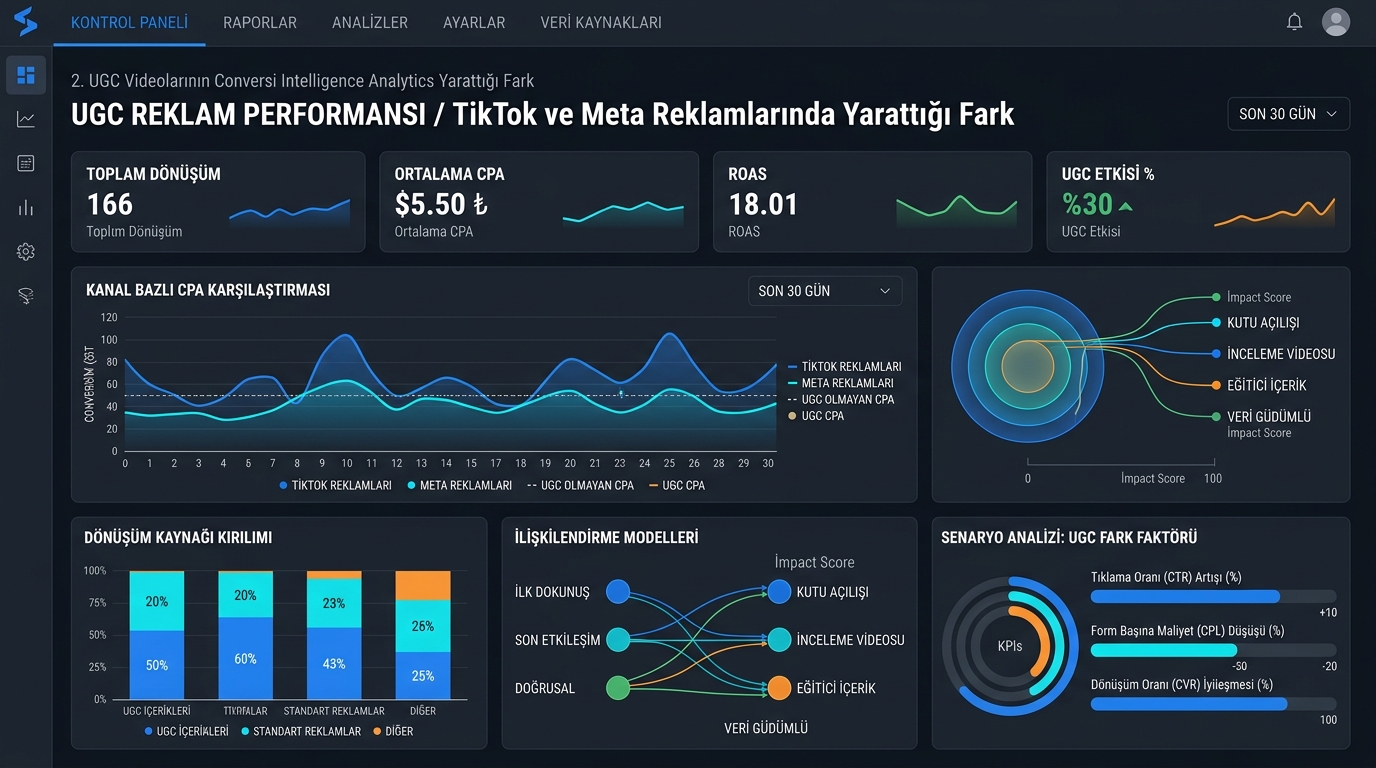
Task: Click the total conversions value 166
Action: [x=110, y=204]
